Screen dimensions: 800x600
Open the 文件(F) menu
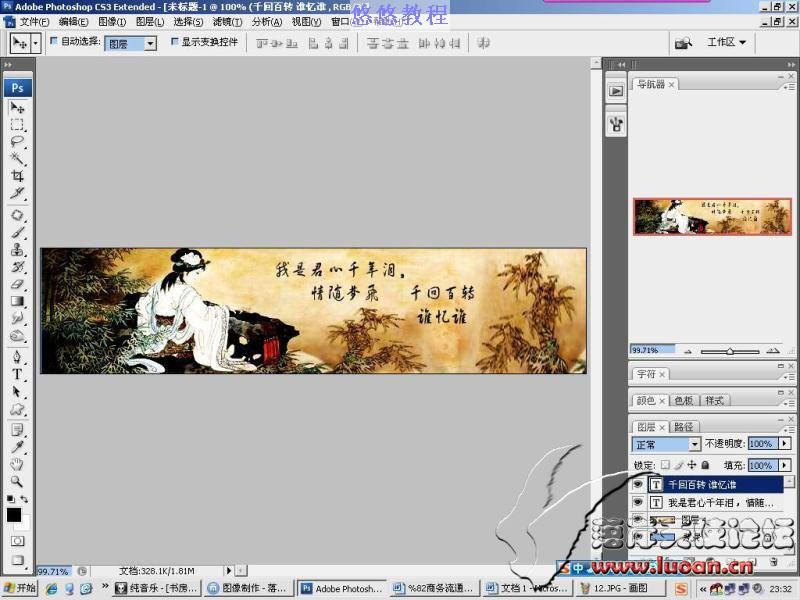pyautogui.click(x=34, y=22)
